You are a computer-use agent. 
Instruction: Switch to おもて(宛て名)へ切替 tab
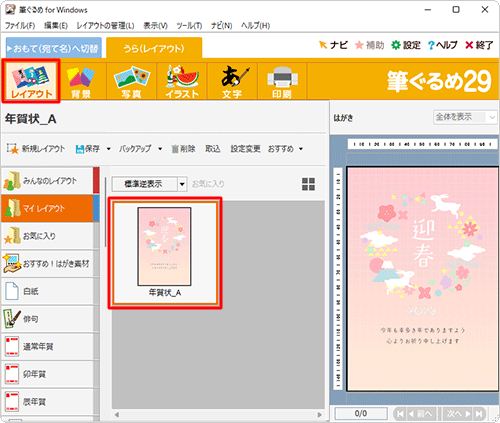coord(54,49)
